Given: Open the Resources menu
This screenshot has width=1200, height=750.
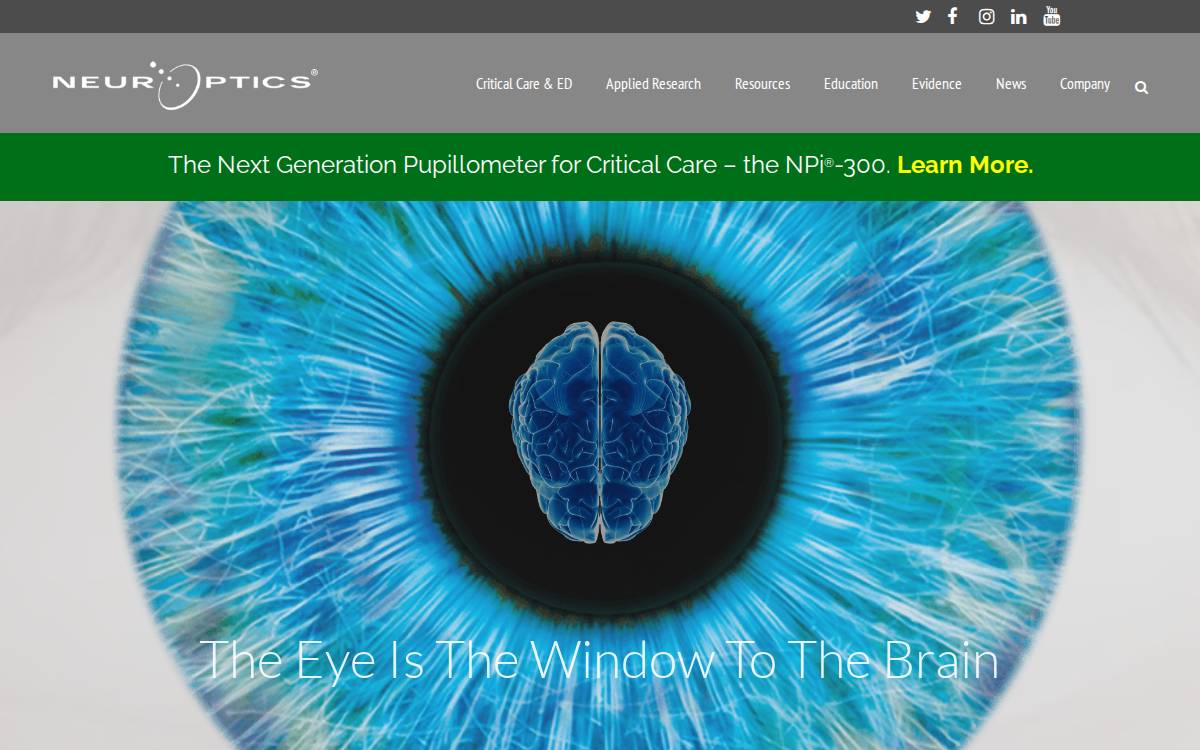Looking at the screenshot, I should tap(762, 84).
